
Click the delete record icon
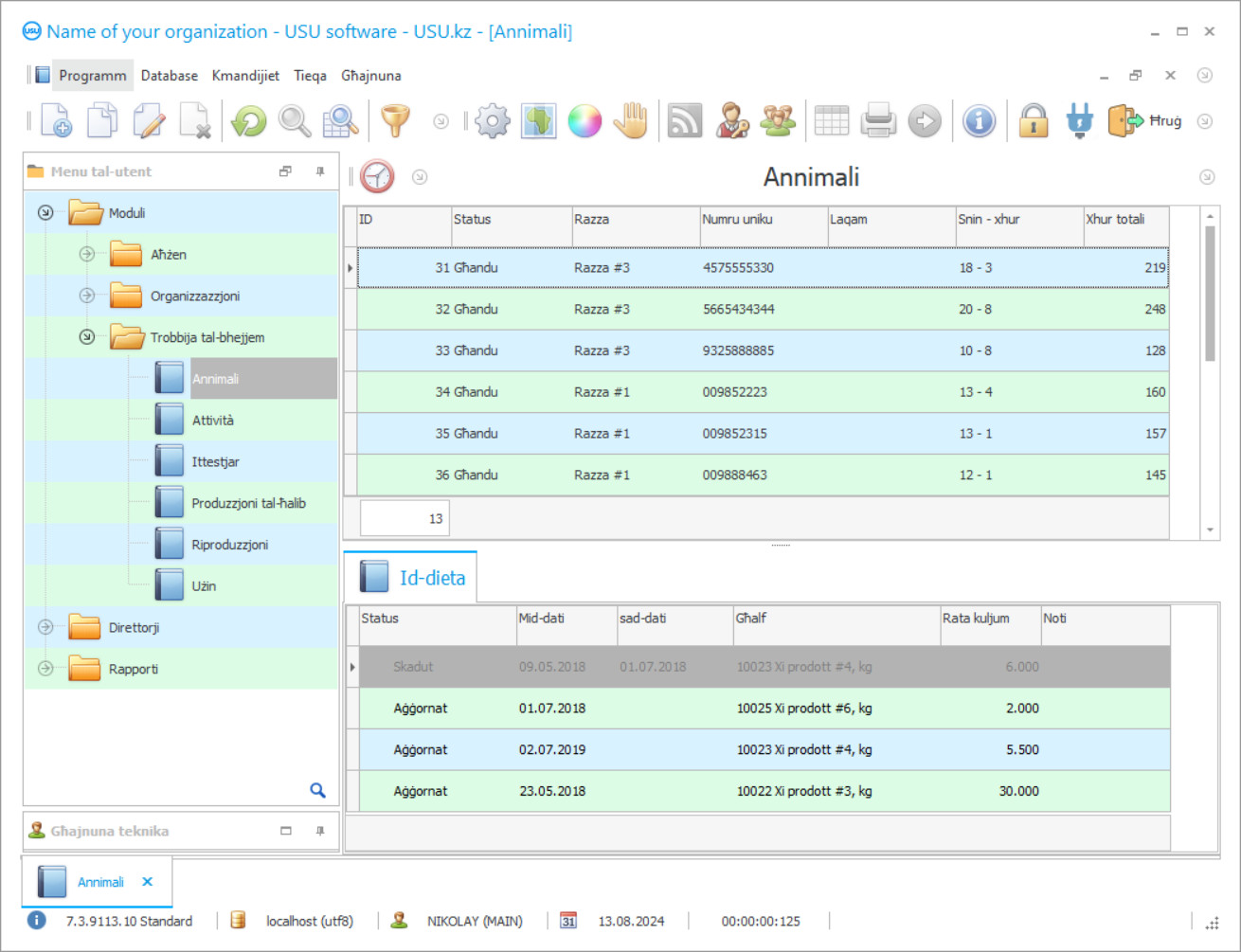tap(195, 121)
